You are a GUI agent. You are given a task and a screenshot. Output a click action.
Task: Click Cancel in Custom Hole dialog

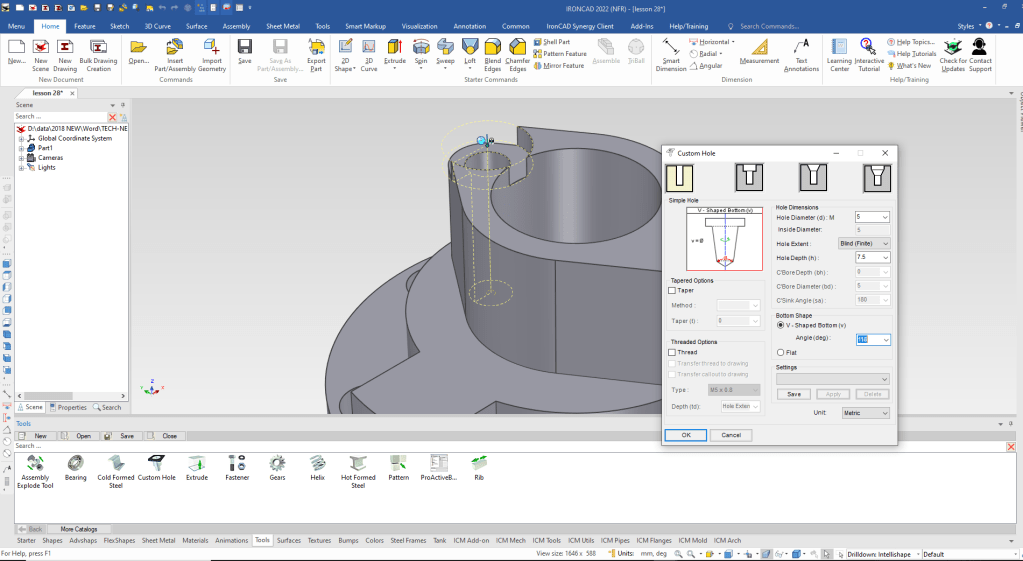pos(731,435)
